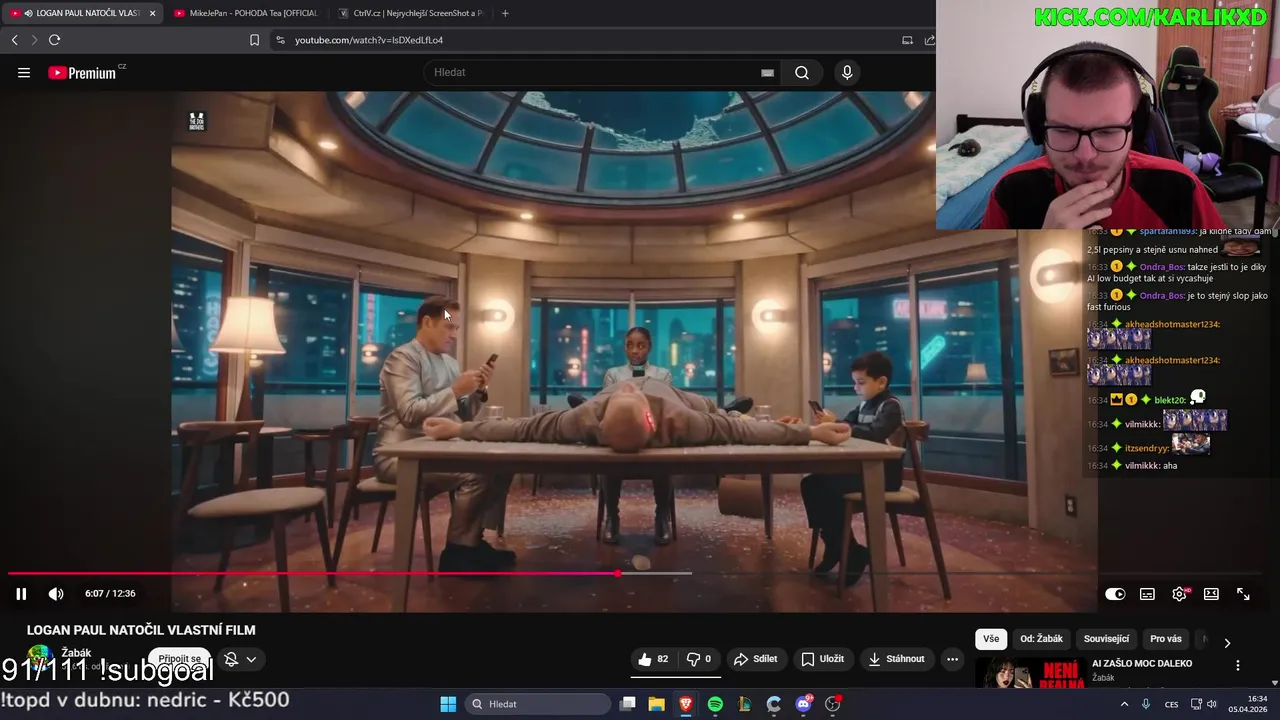The height and width of the screenshot is (720, 1280).
Task: Open site settings icon in address bar
Action: pyautogui.click(x=280, y=40)
